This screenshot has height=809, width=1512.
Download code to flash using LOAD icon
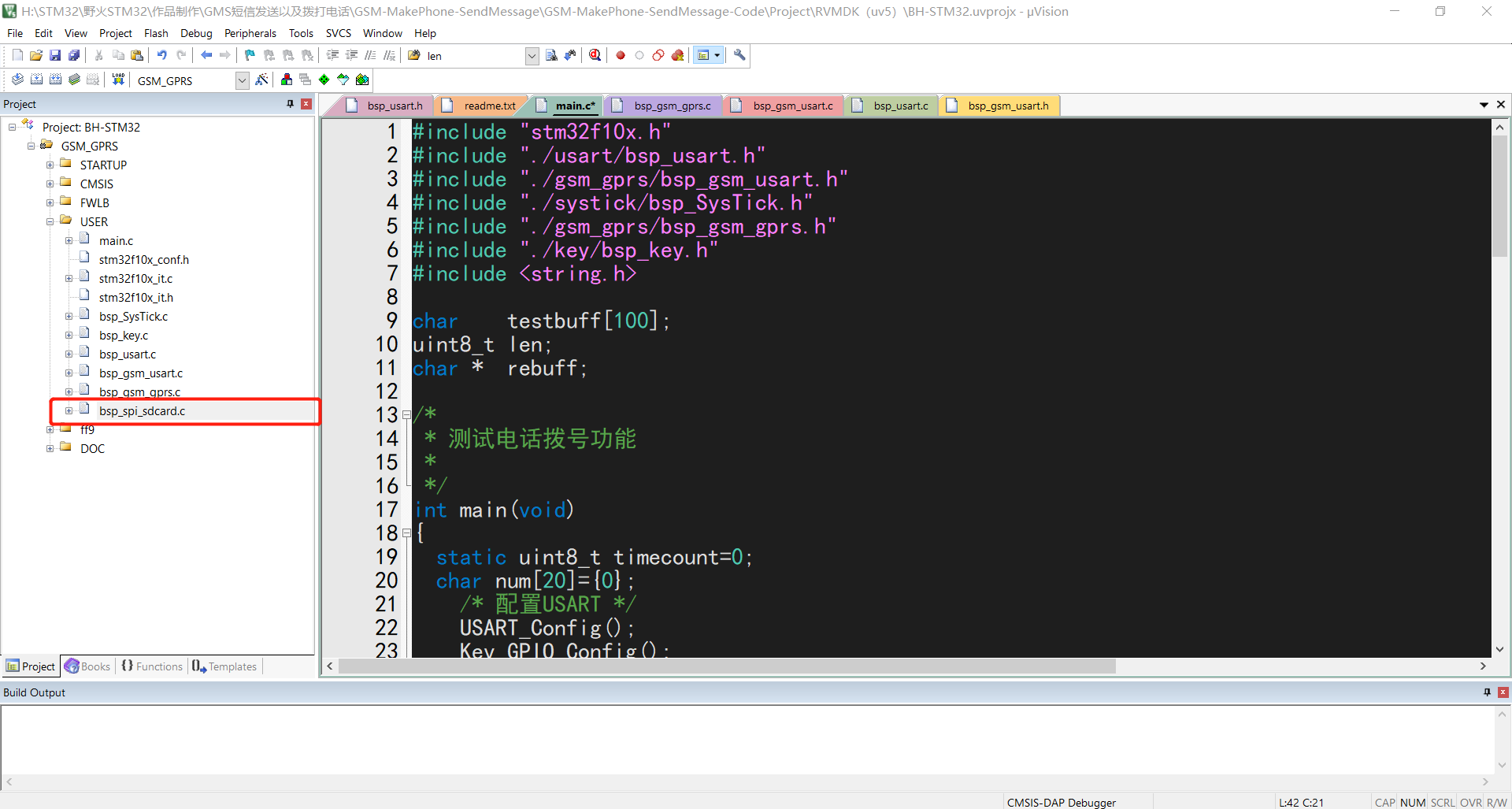tap(118, 80)
